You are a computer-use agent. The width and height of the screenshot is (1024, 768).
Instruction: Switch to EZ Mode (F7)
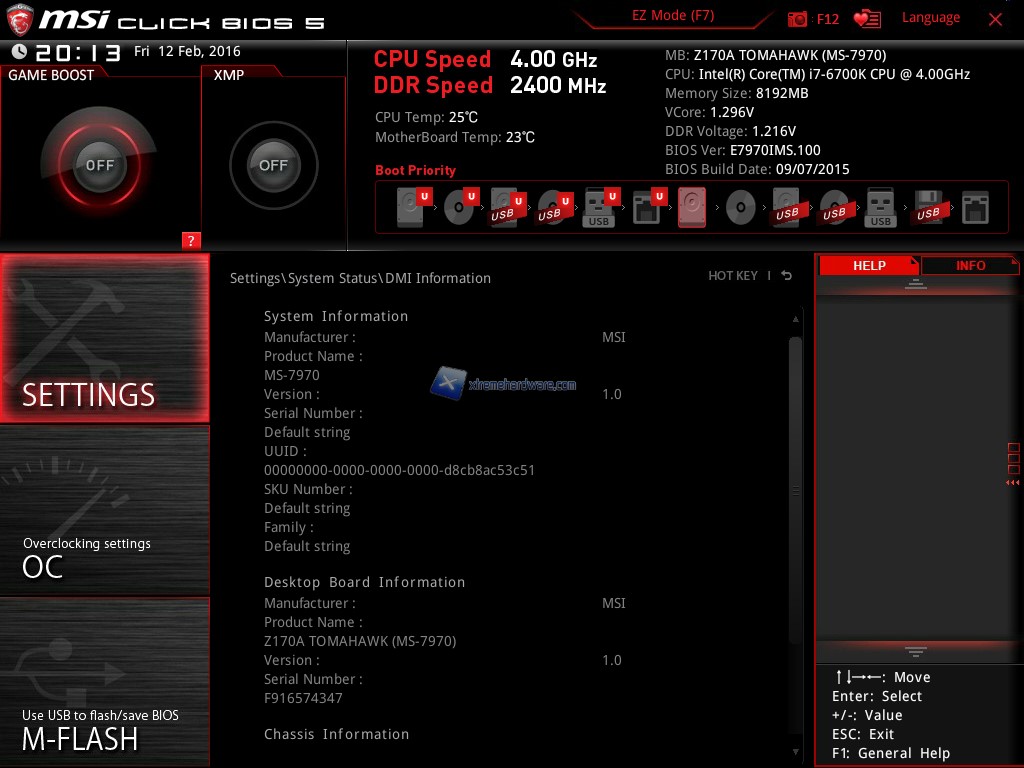(x=672, y=16)
